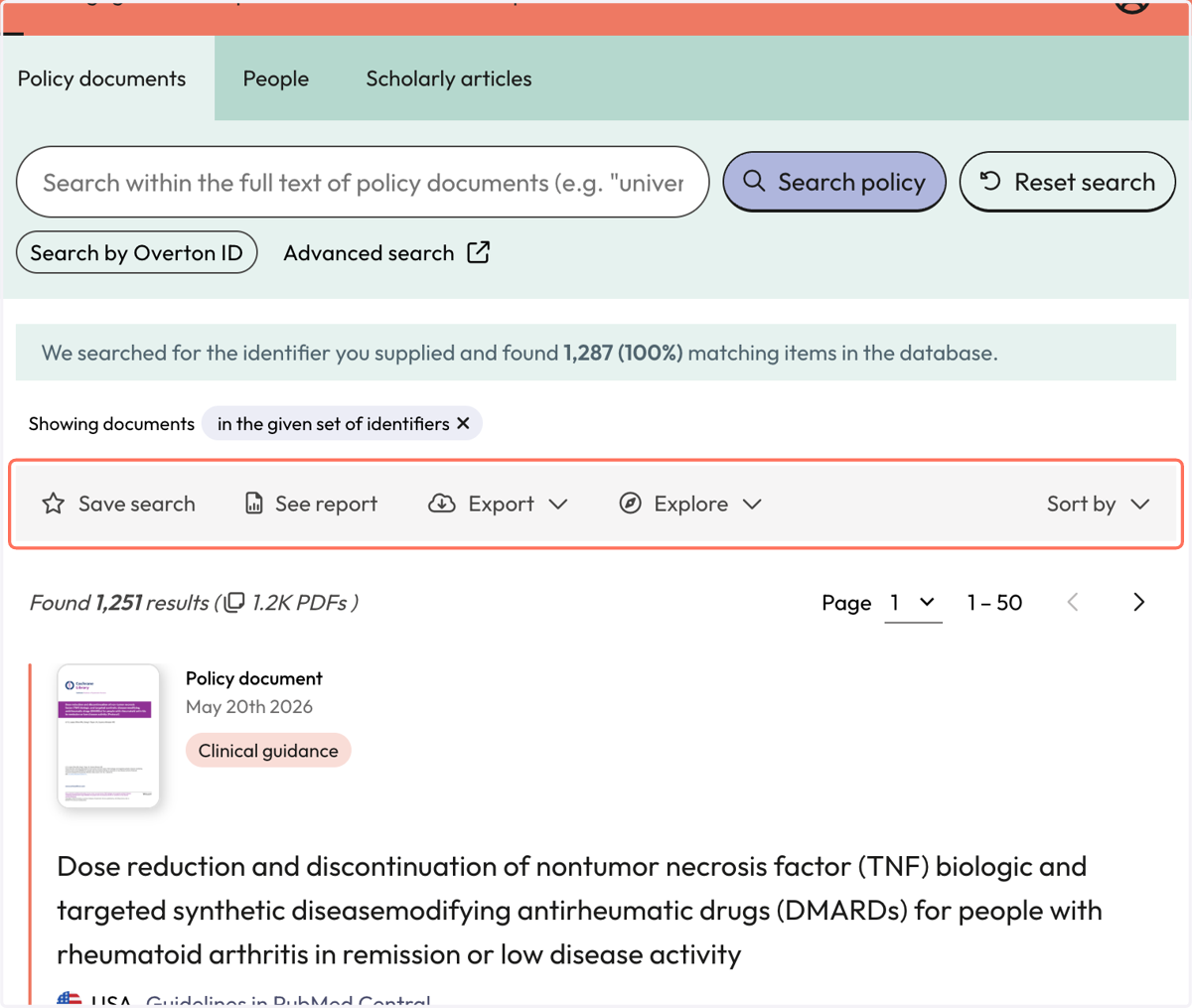The width and height of the screenshot is (1192, 1008).
Task: Focus the policy full text search field
Action: 363,183
